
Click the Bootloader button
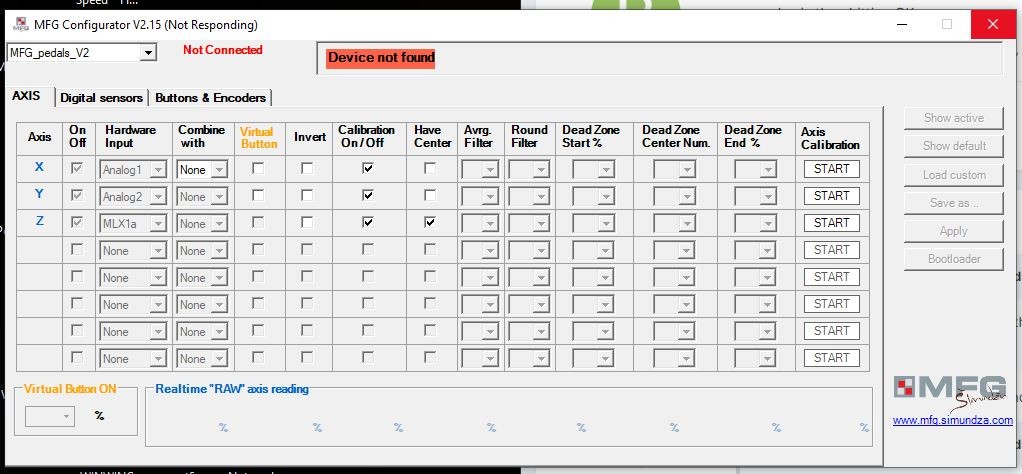954,259
